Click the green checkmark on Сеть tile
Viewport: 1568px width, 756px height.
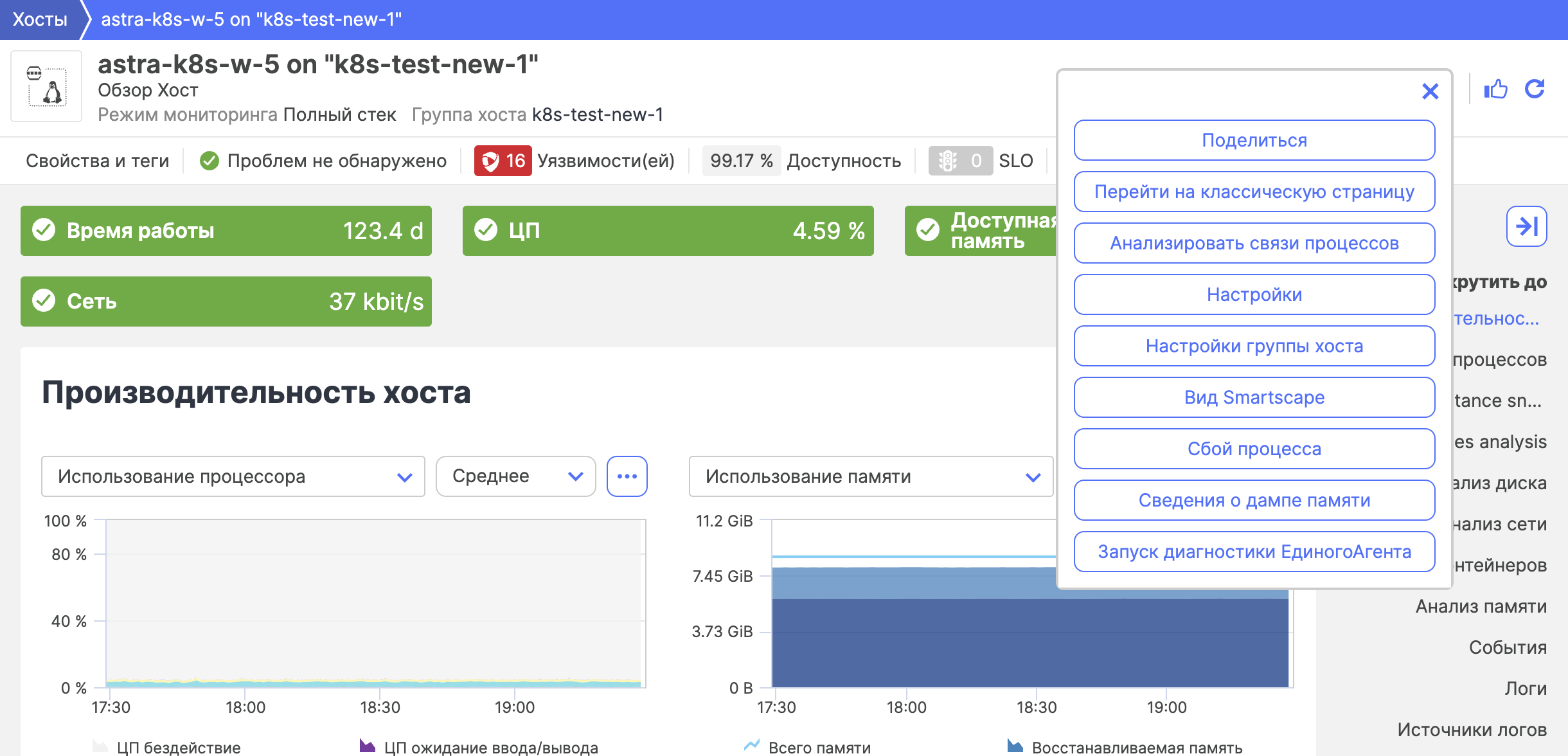point(44,301)
